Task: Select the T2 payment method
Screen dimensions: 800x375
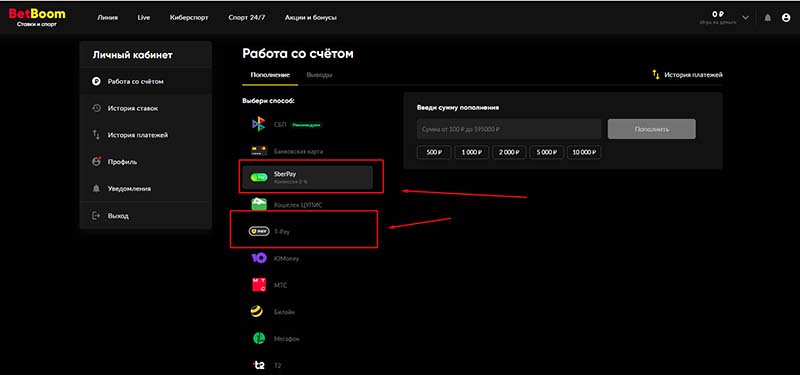Action: (x=307, y=365)
